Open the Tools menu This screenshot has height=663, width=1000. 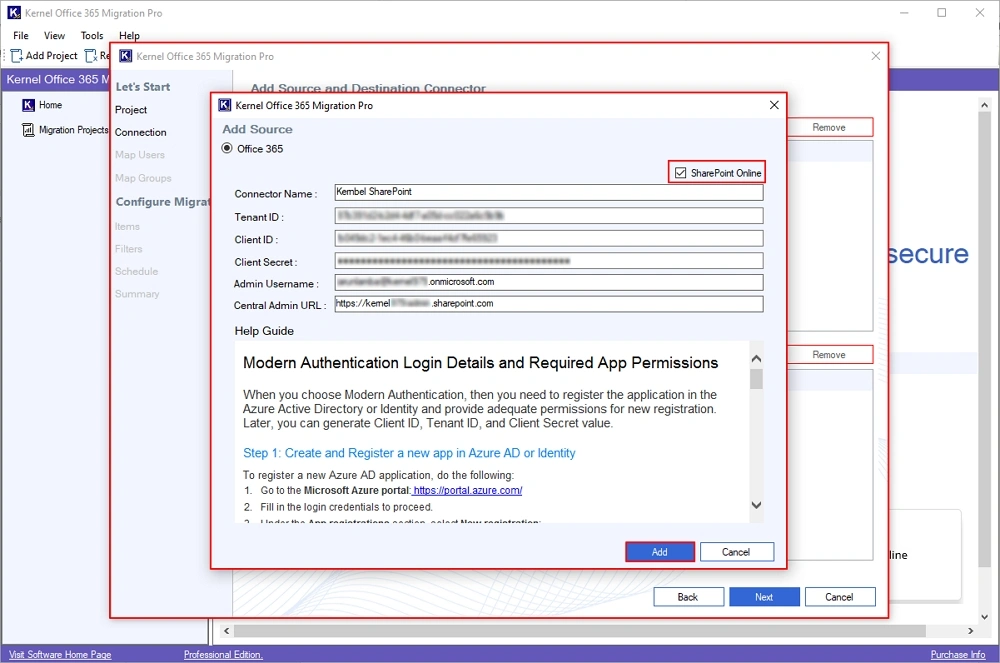91,35
